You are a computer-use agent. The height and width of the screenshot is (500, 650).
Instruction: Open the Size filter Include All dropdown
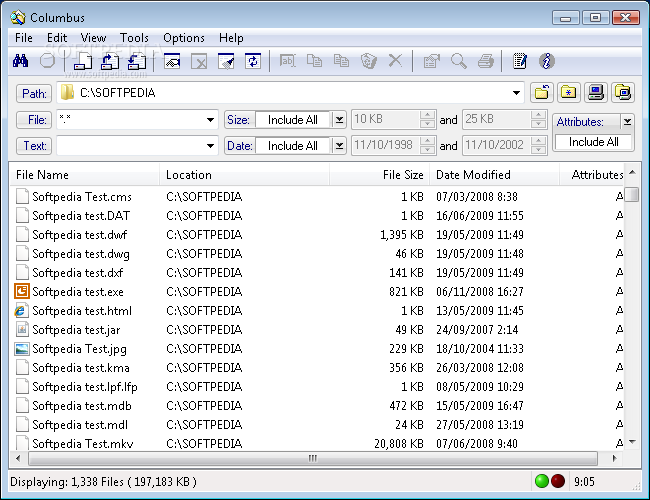coord(339,120)
